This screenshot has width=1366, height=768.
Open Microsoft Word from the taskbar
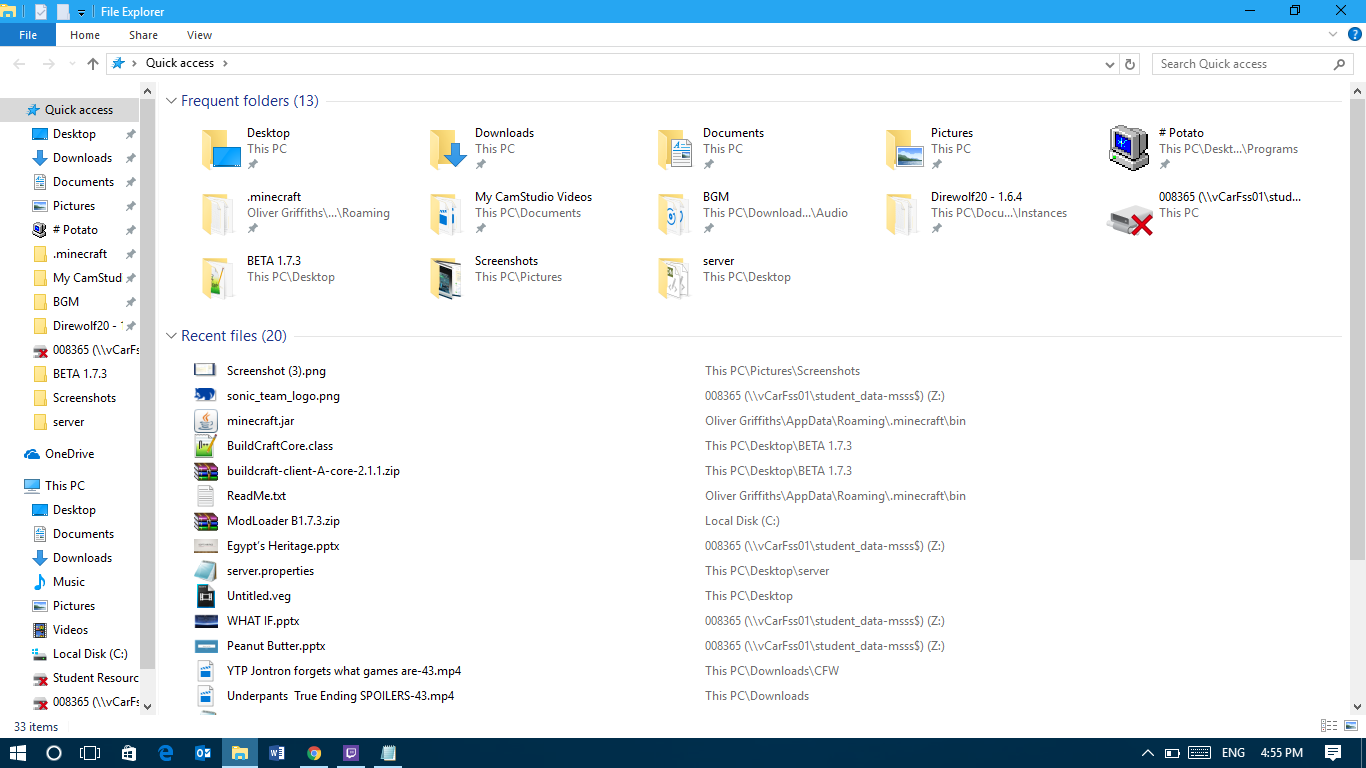(x=277, y=752)
